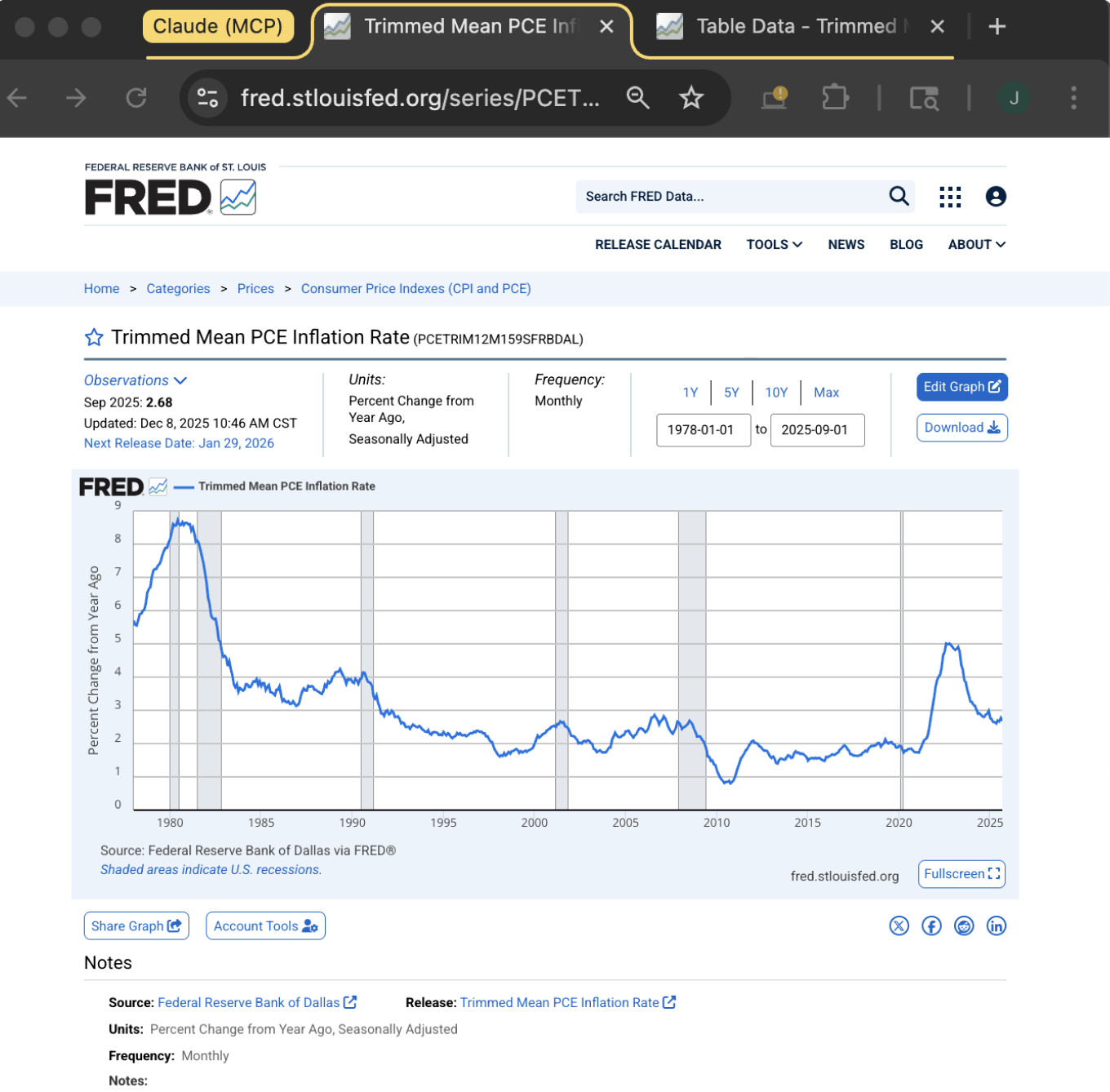Click the zoom magnifier icon in address bar
Viewport: 1110px width, 1092px height.
pos(637,98)
